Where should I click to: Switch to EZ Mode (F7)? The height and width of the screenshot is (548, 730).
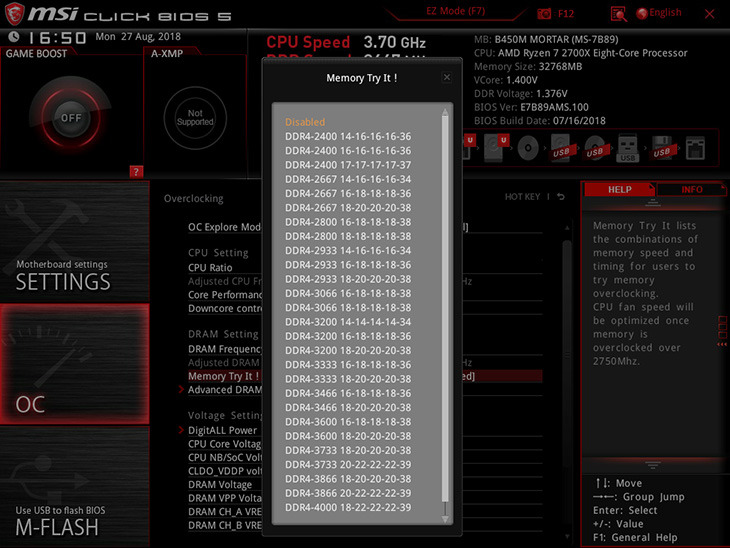[454, 13]
